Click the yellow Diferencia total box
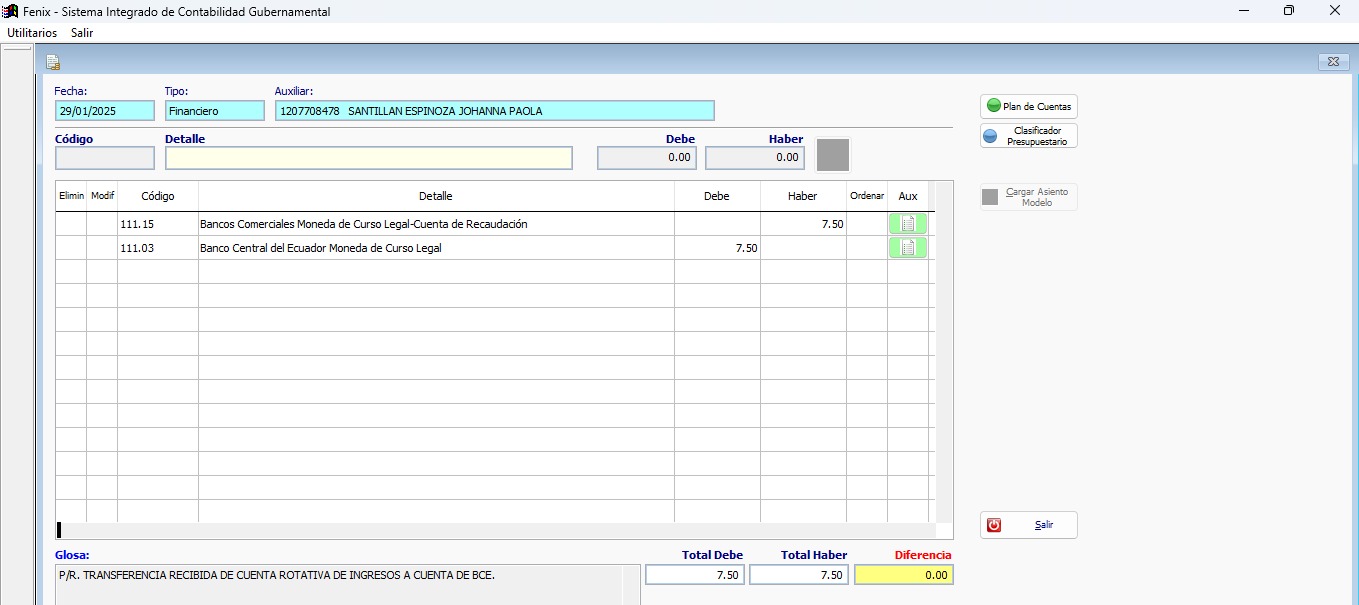 [904, 575]
